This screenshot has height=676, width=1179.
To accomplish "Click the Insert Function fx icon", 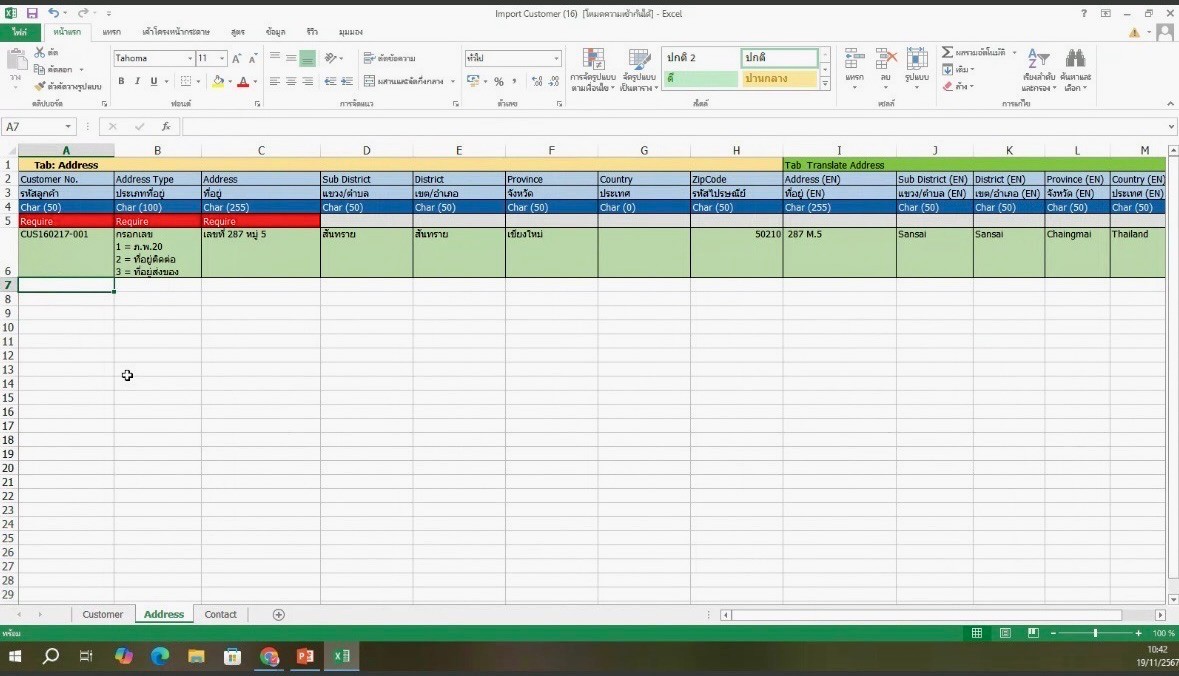I will pos(166,127).
